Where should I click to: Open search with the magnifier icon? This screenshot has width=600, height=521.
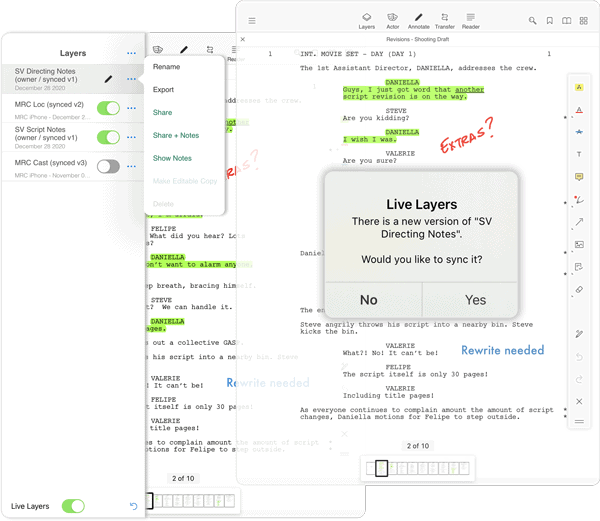pos(532,21)
